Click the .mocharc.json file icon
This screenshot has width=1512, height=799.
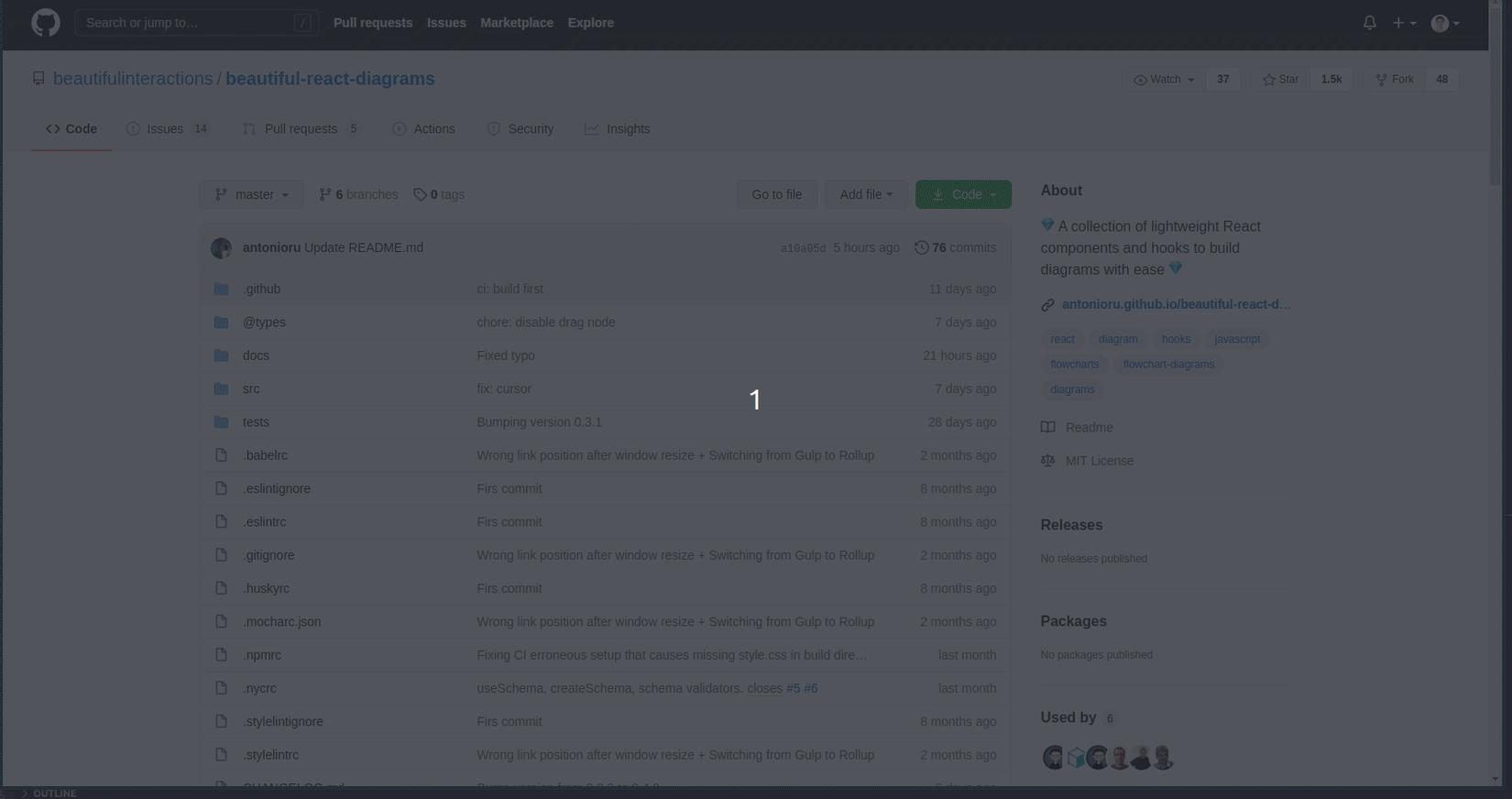[x=221, y=622]
